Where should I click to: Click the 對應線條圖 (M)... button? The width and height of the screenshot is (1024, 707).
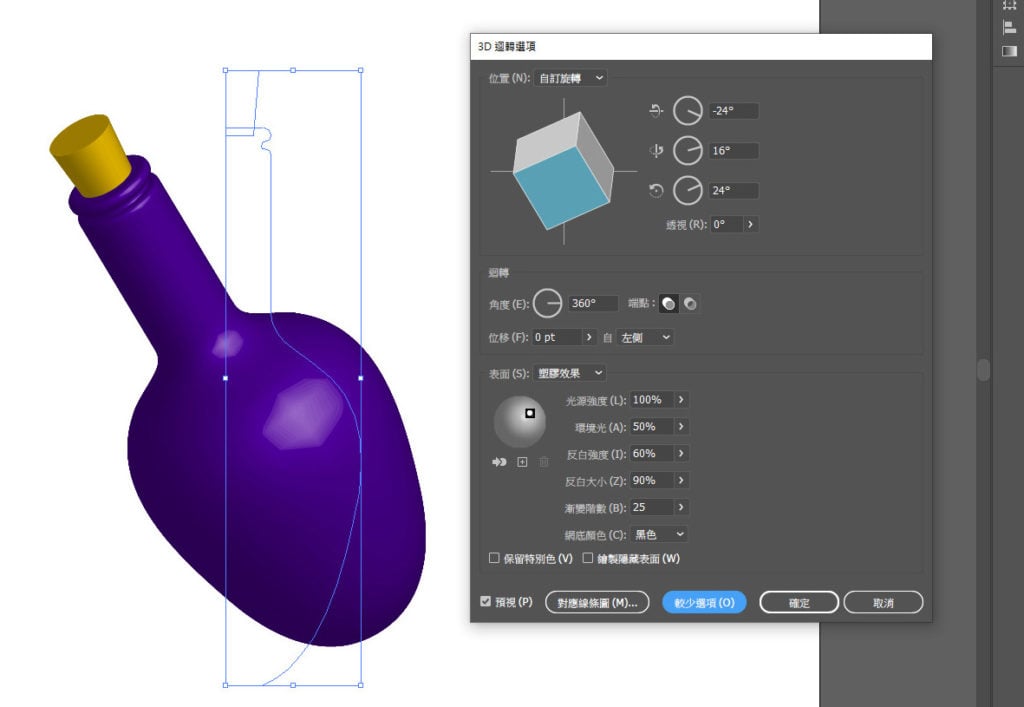coord(597,603)
